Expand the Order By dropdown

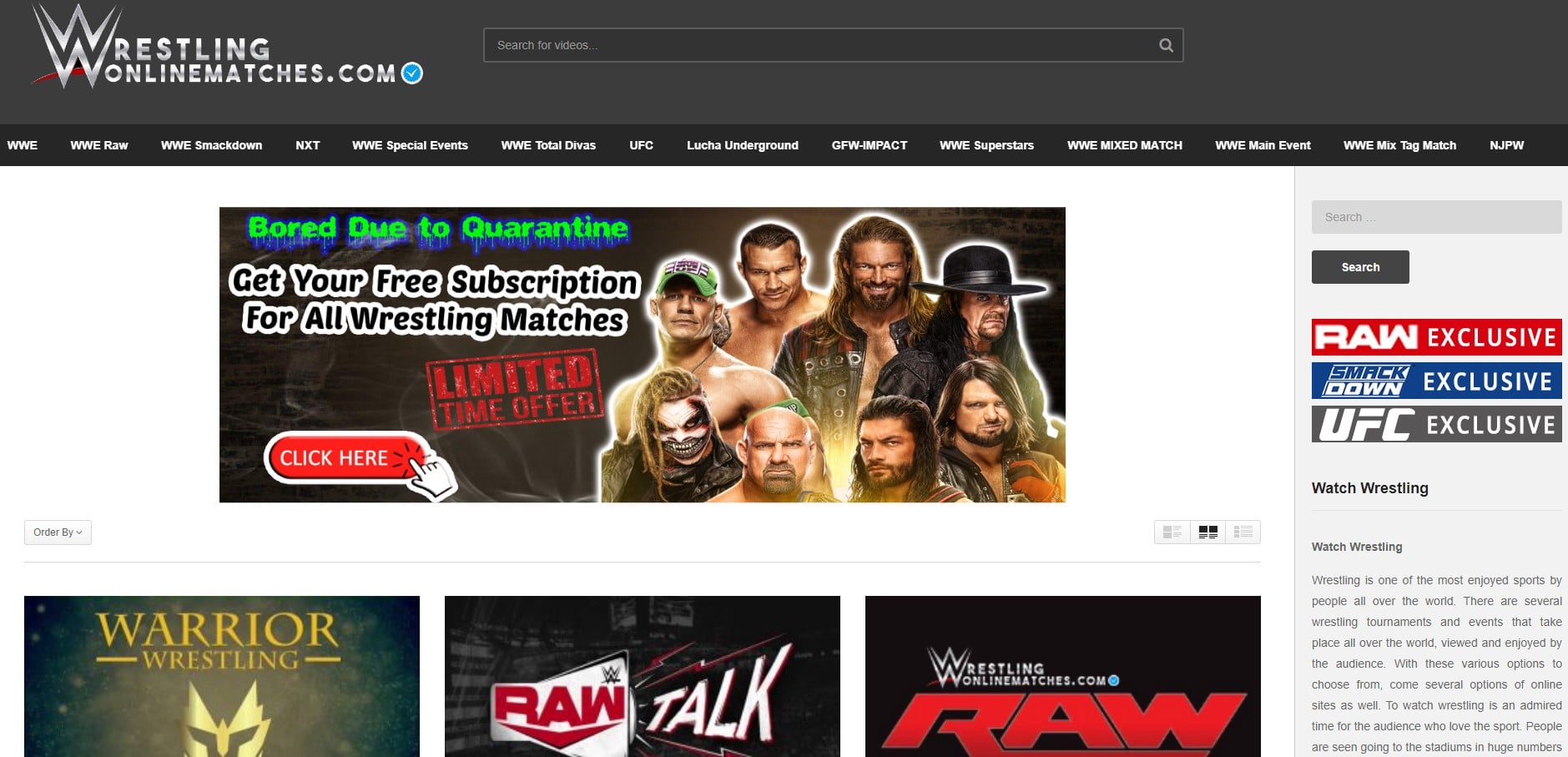[58, 532]
